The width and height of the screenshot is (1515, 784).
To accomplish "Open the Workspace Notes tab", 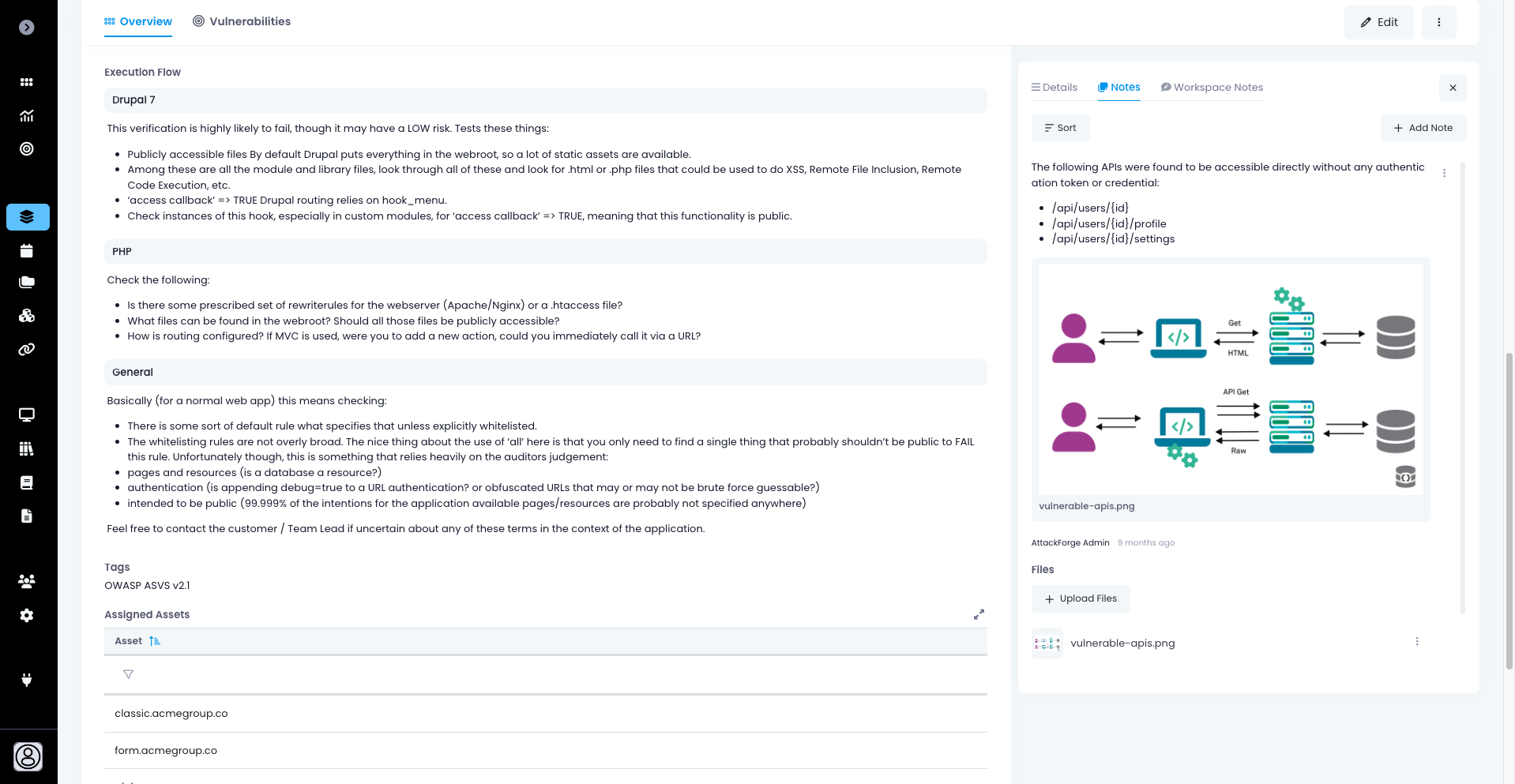I will [1212, 88].
